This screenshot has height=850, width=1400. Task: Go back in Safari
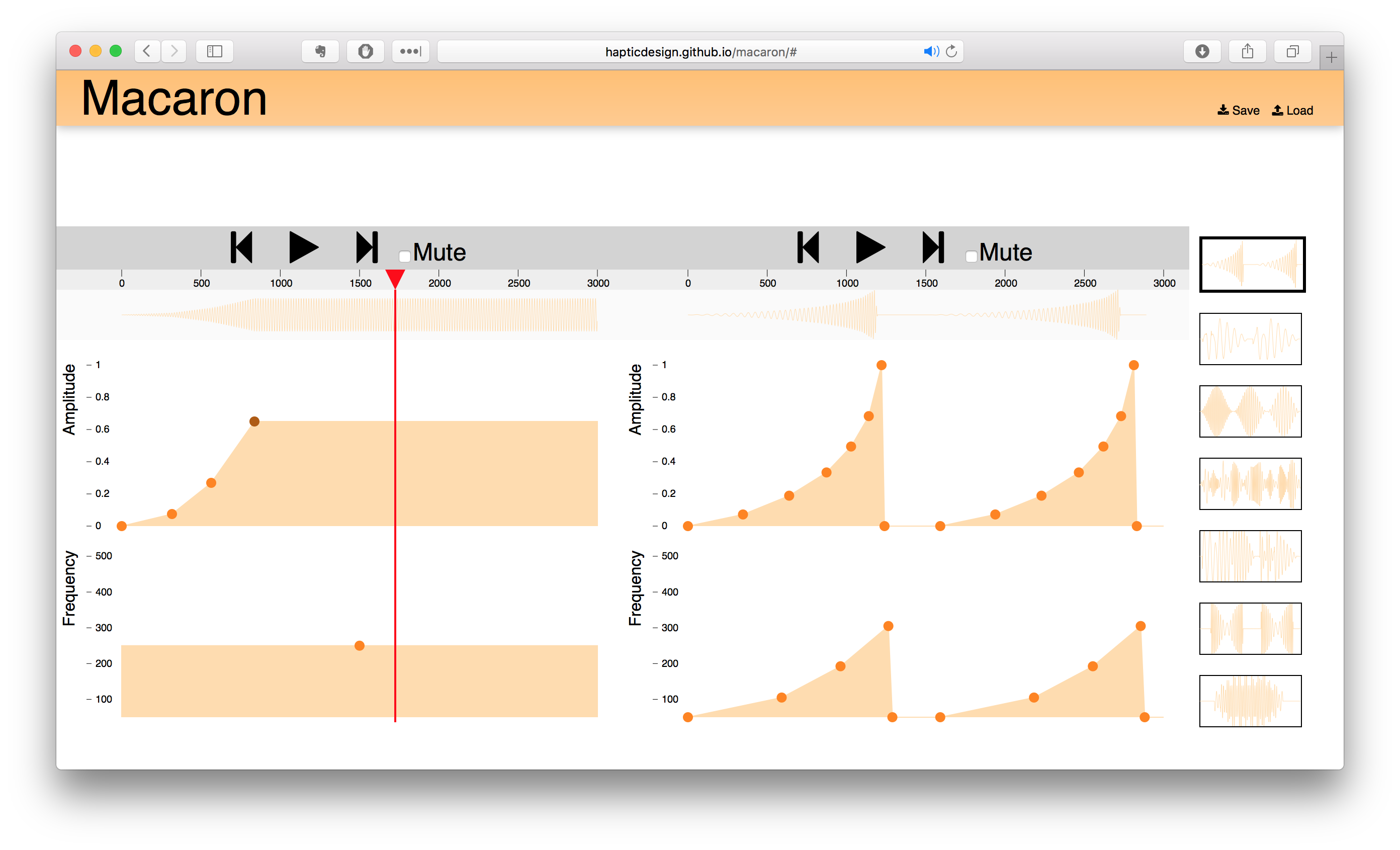click(x=147, y=51)
